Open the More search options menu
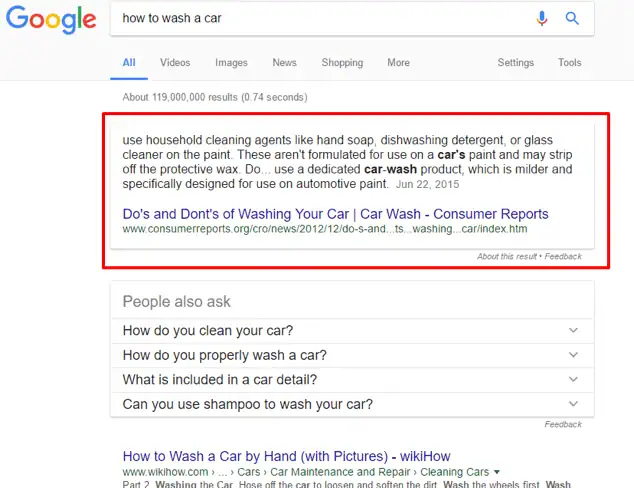Image resolution: width=634 pixels, height=488 pixels. pyautogui.click(x=398, y=63)
